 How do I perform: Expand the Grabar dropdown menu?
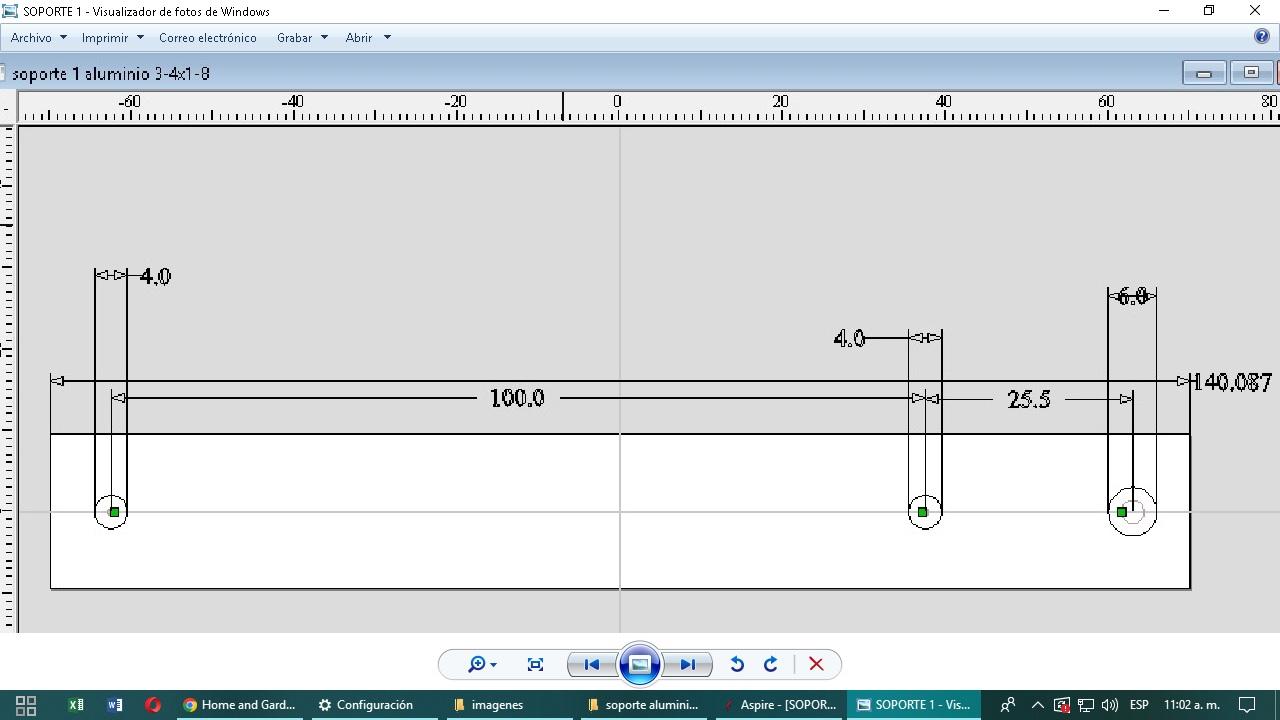[x=302, y=38]
